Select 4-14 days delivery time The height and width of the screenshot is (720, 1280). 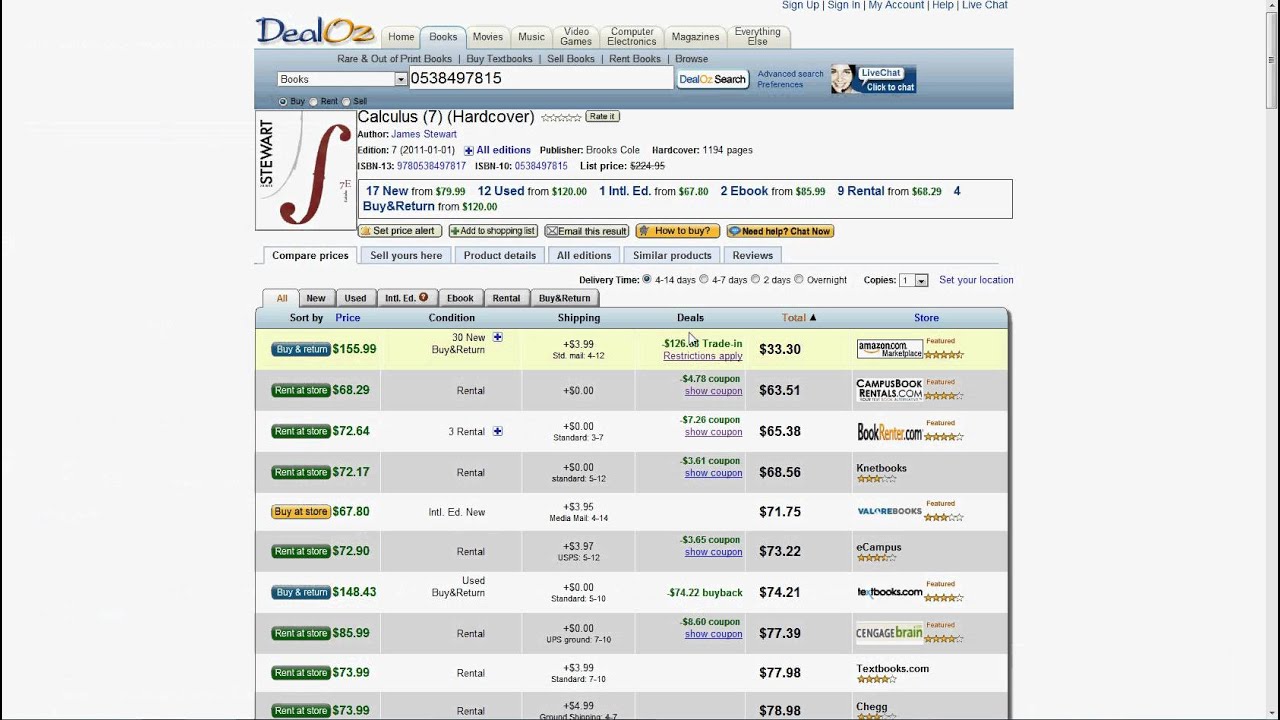pos(647,280)
